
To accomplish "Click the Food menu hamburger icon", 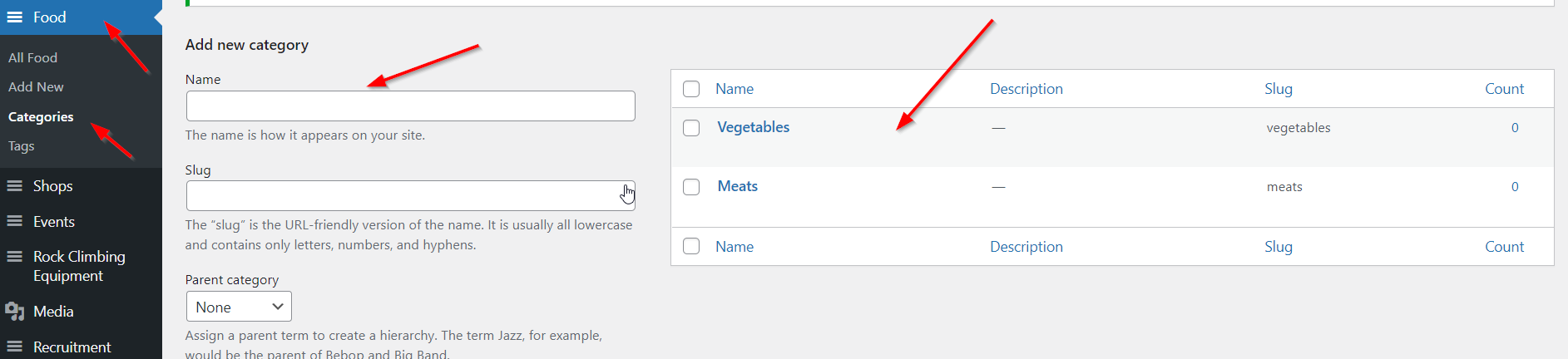I will pyautogui.click(x=15, y=17).
